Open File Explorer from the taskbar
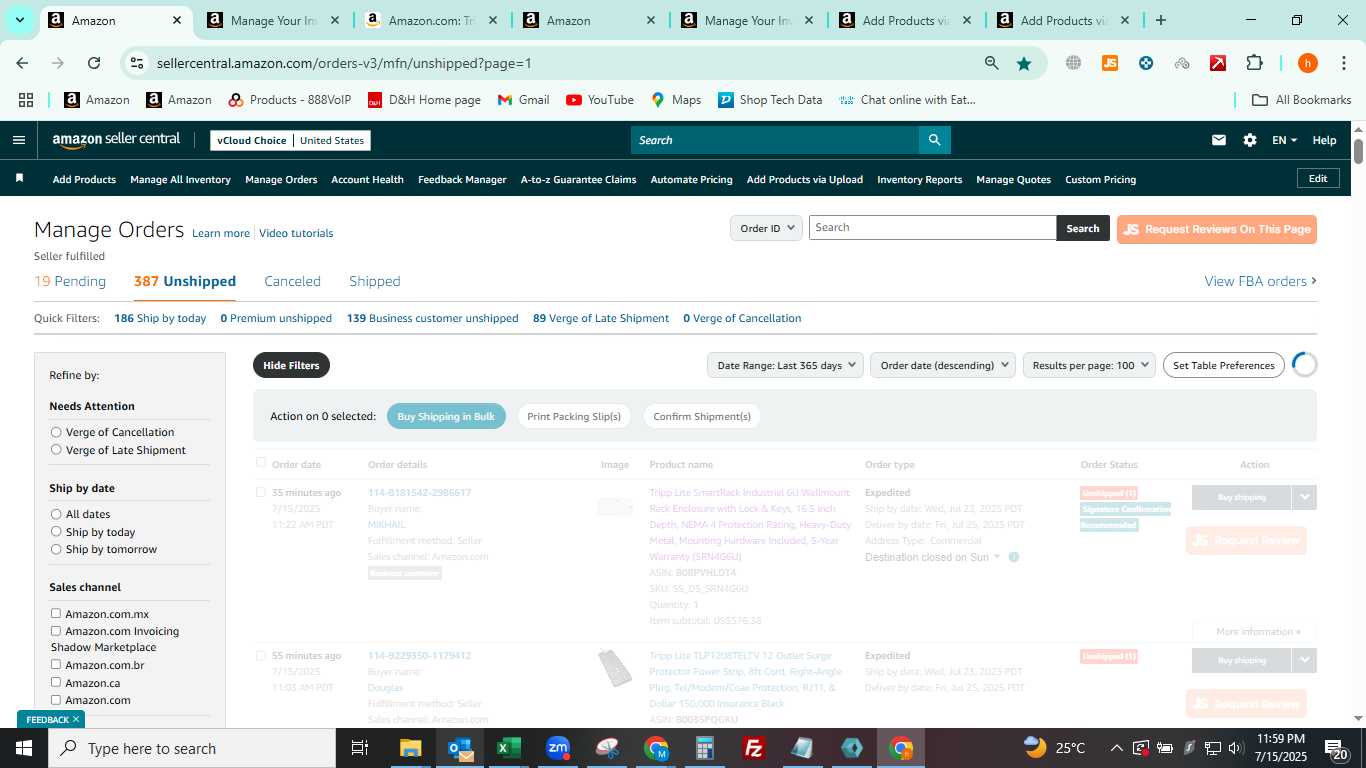 coord(411,748)
